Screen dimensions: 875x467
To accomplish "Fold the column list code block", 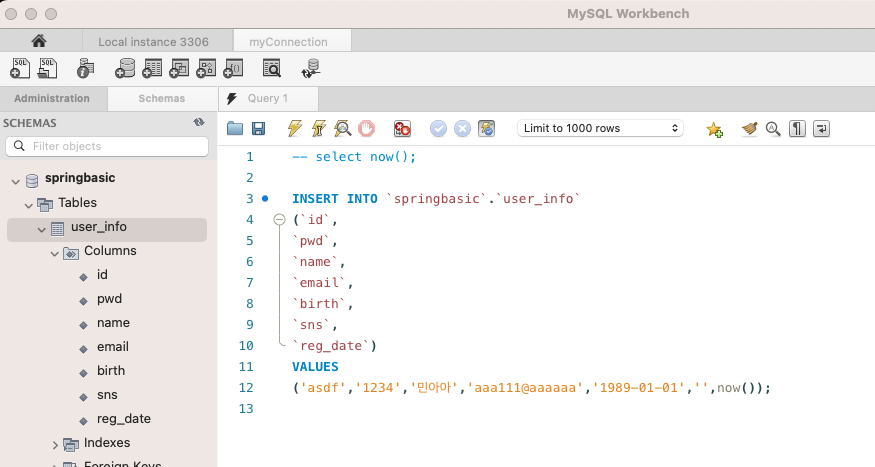I will (279, 220).
